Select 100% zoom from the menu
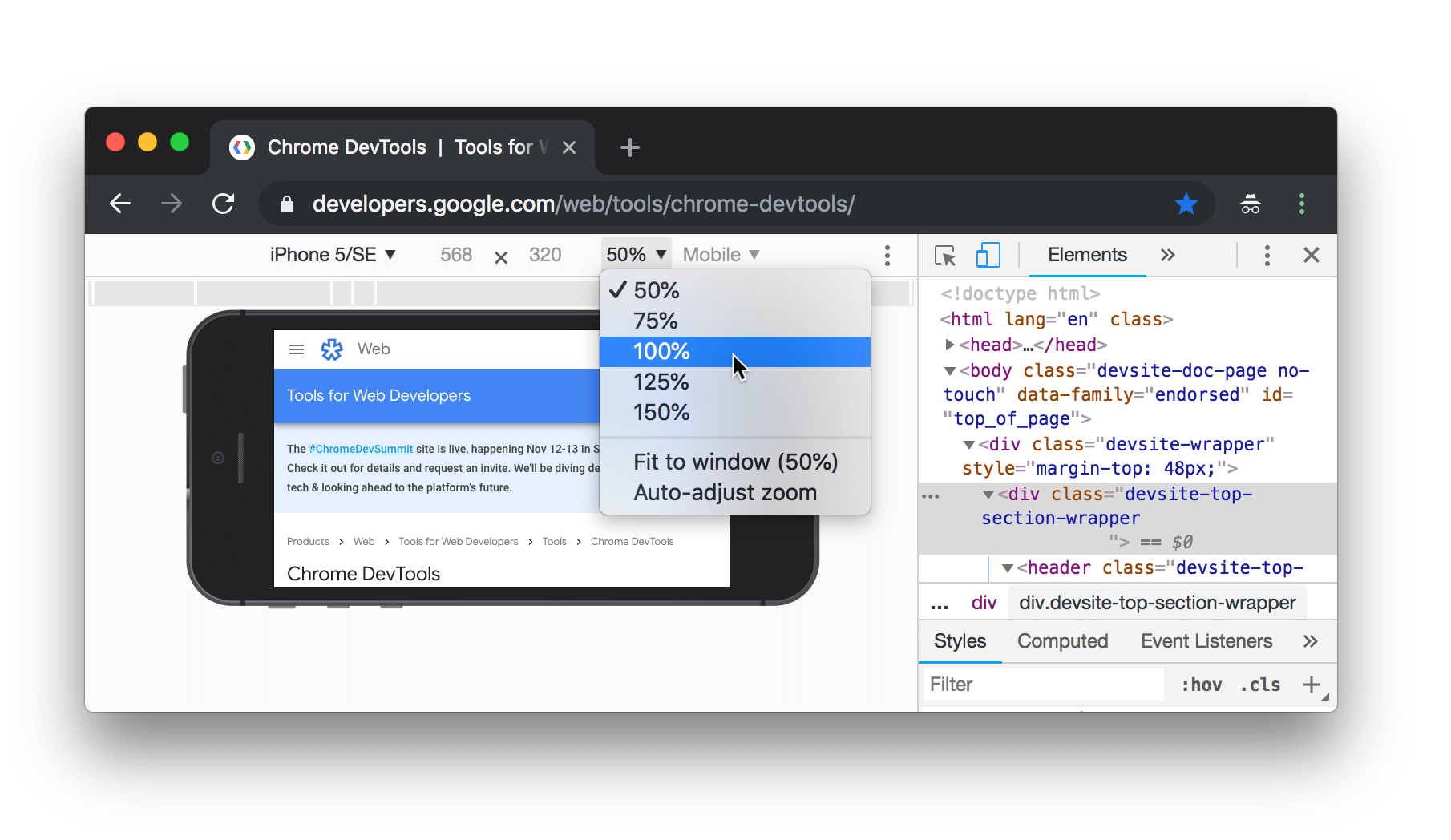The height and width of the screenshot is (840, 1451). (x=661, y=351)
